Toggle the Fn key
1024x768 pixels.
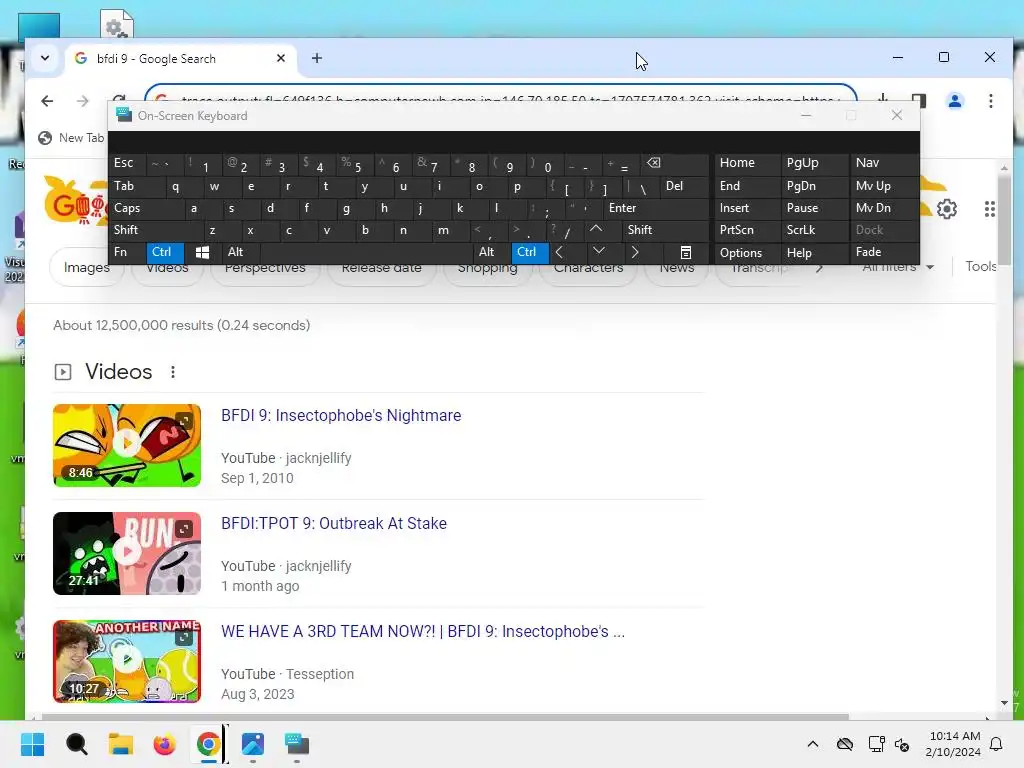coord(127,252)
